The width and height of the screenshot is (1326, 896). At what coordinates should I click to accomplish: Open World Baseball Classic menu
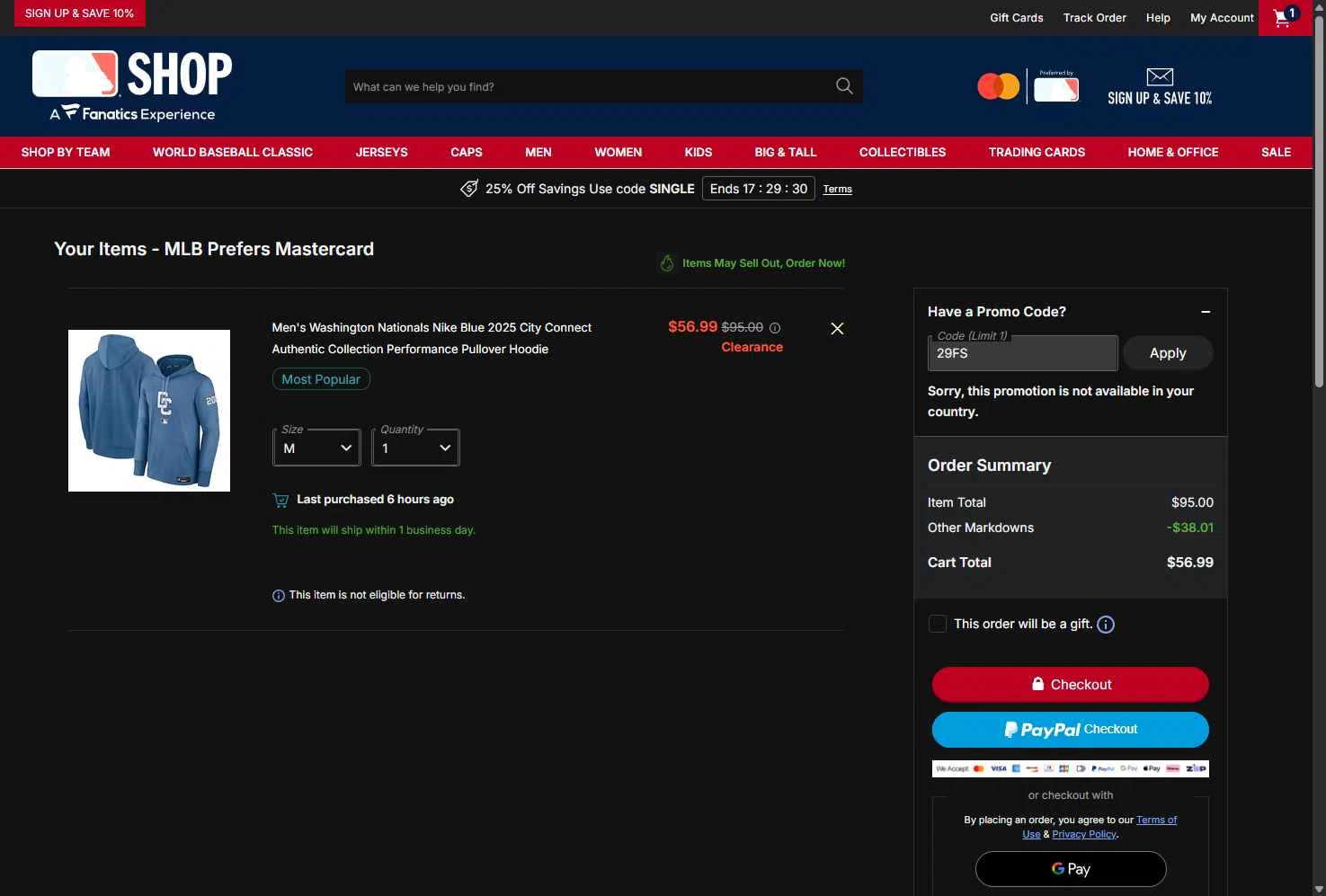click(233, 153)
